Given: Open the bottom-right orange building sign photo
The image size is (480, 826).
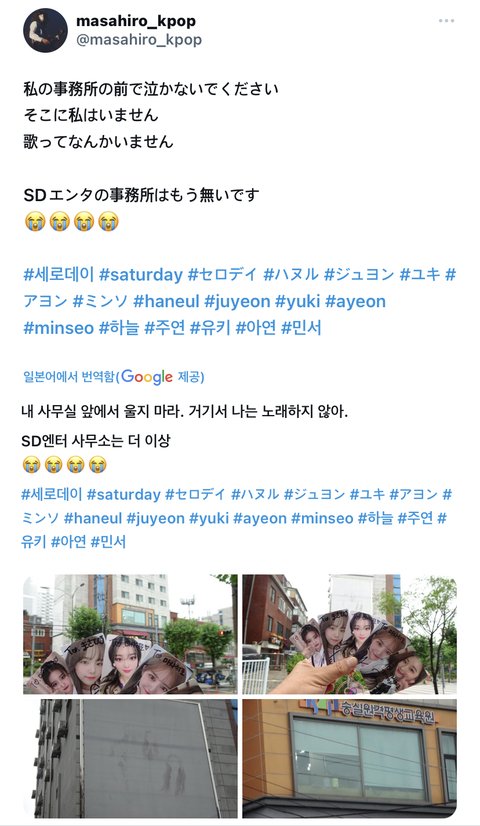Looking at the screenshot, I should pos(349,758).
